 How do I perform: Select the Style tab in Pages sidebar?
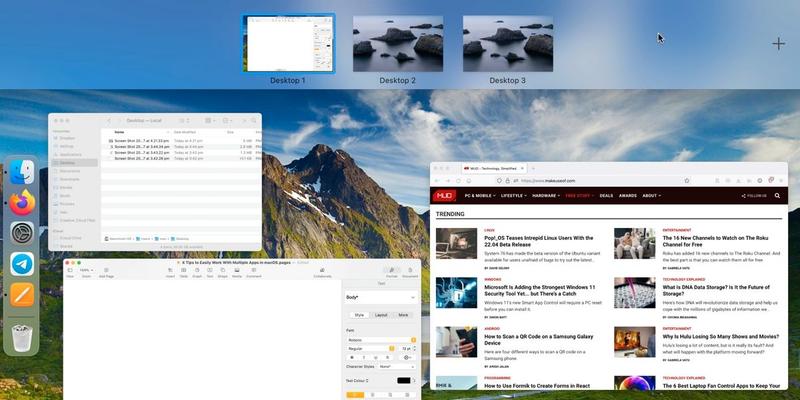(359, 315)
